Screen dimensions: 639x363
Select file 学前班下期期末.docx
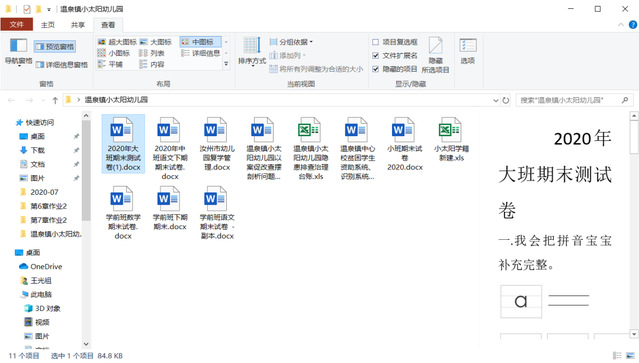[170, 208]
